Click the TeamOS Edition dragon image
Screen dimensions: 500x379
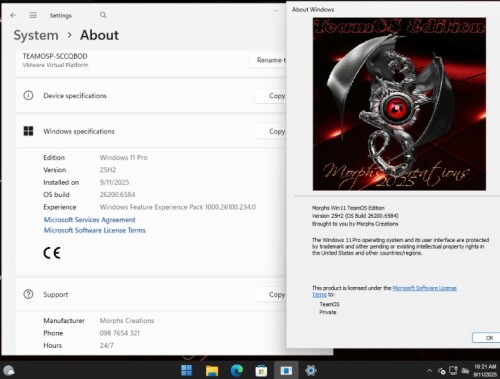[399, 104]
